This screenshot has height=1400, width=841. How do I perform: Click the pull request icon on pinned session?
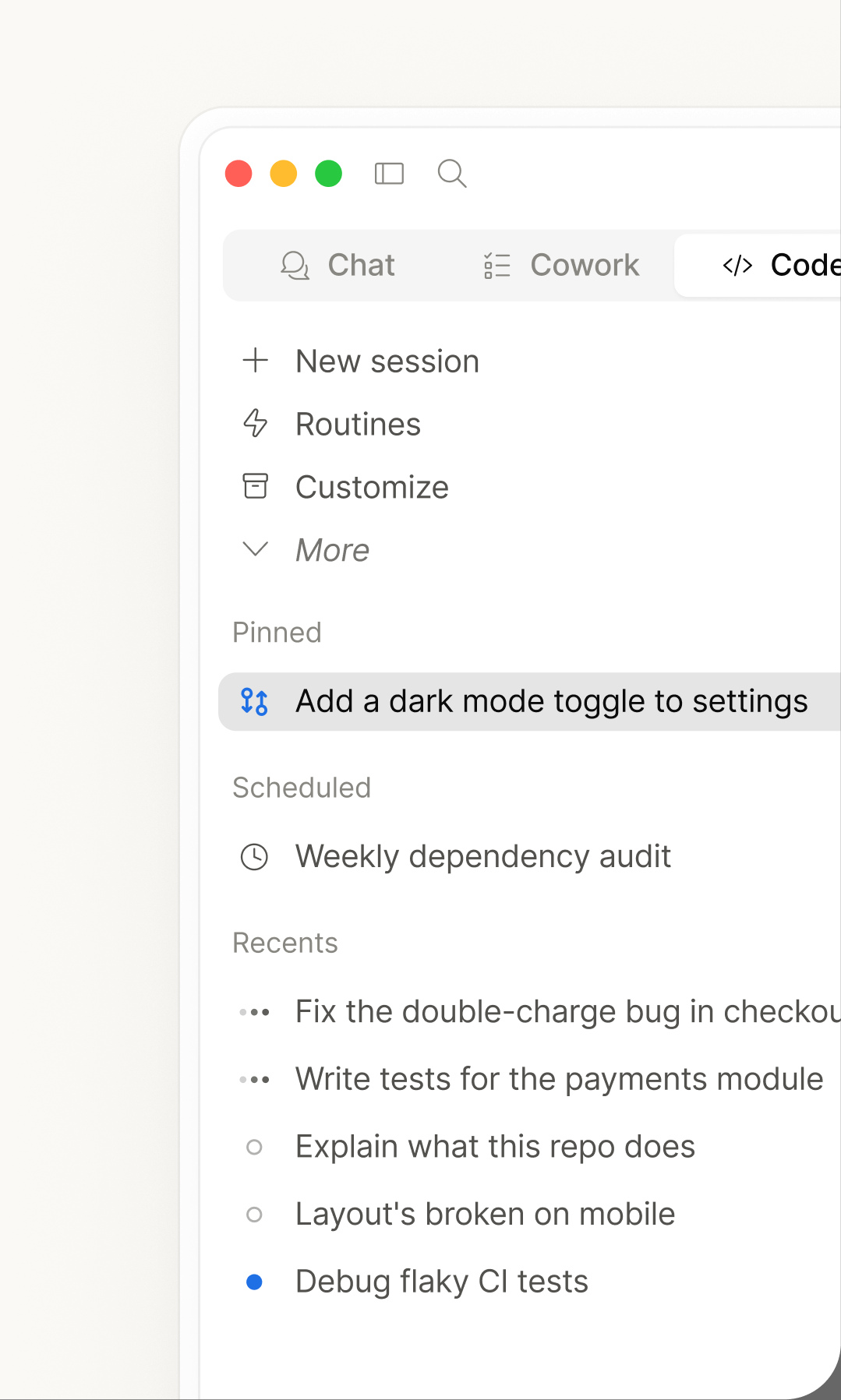click(x=254, y=702)
